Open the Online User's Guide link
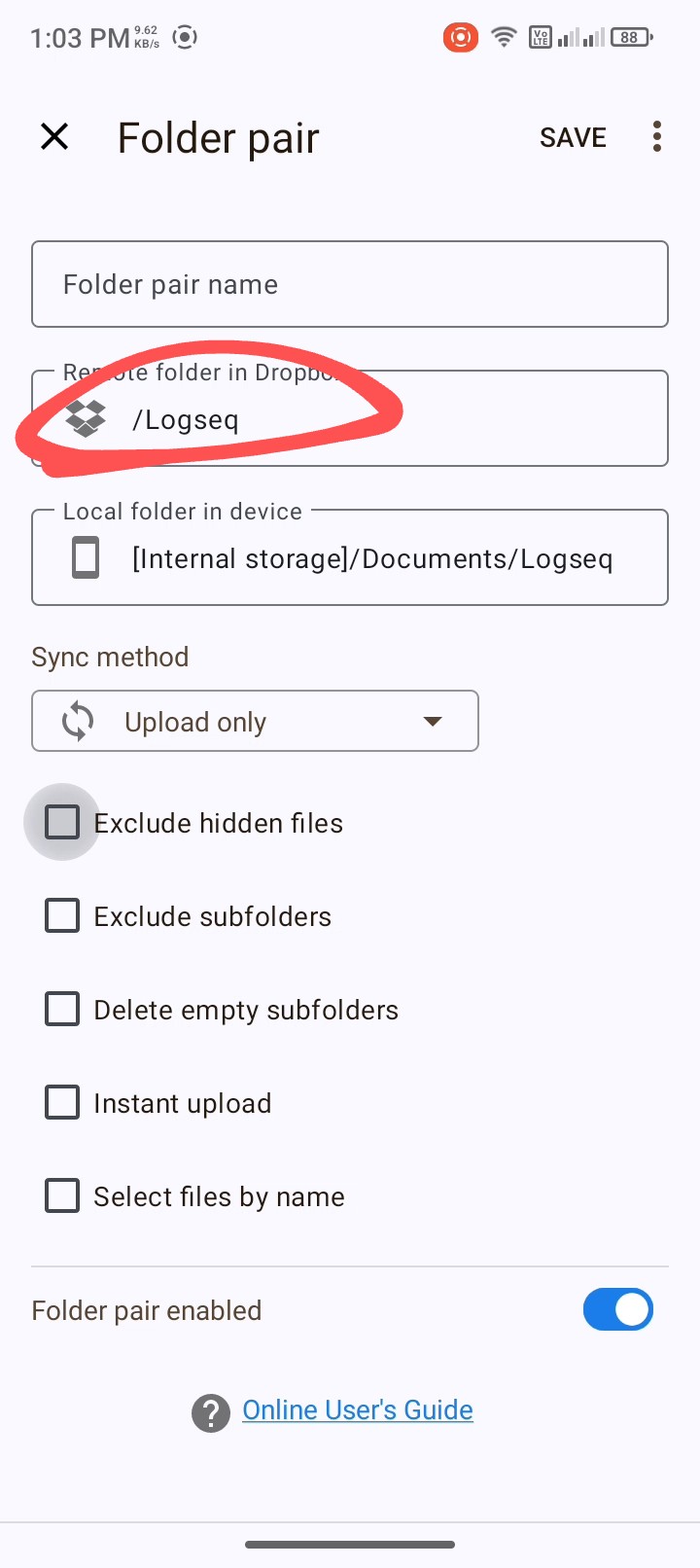This screenshot has width=700, height=1568. [358, 1410]
